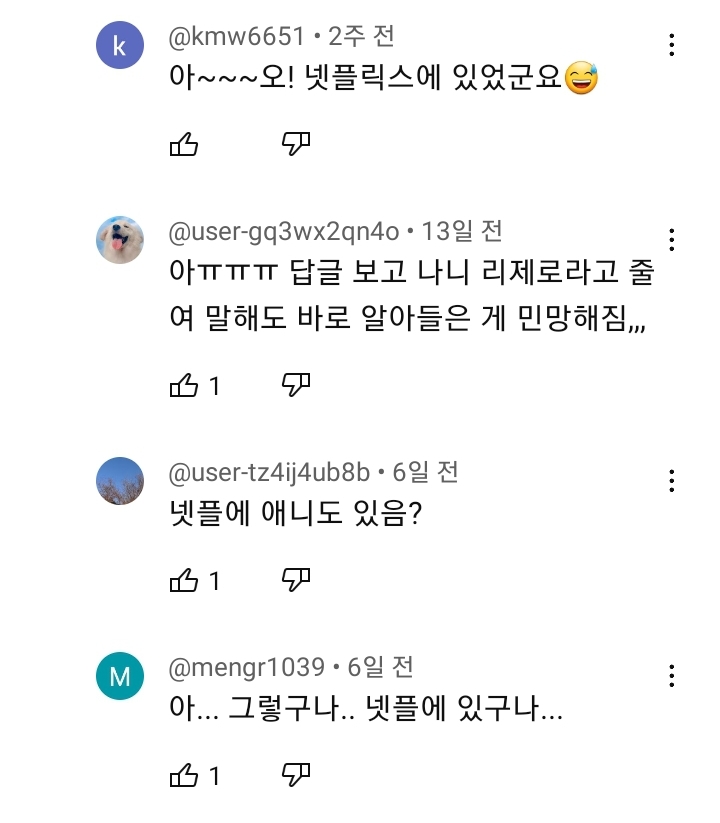Like the comment by @user-tz4ij4ub8b
This screenshot has height=823, width=720.
pos(184,580)
